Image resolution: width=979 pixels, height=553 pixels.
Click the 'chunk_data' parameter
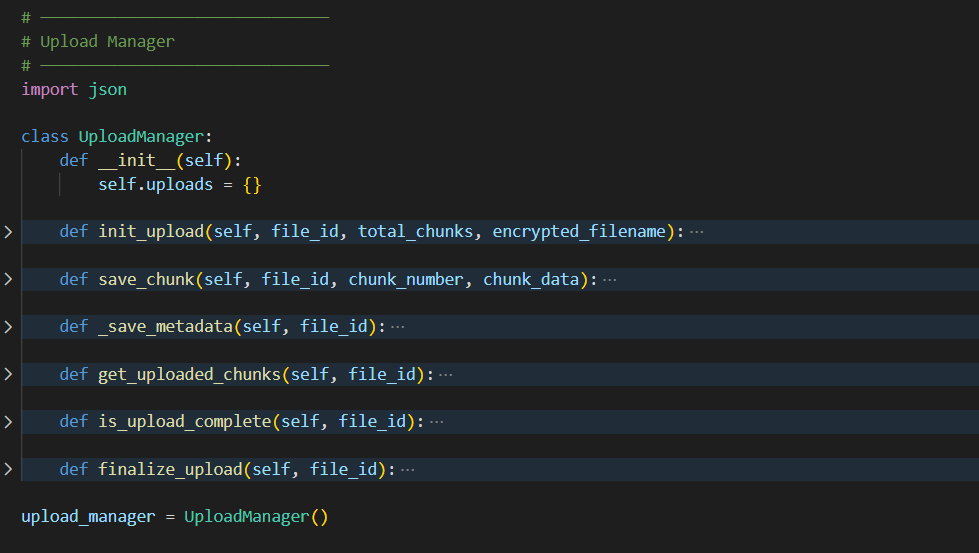tap(531, 279)
